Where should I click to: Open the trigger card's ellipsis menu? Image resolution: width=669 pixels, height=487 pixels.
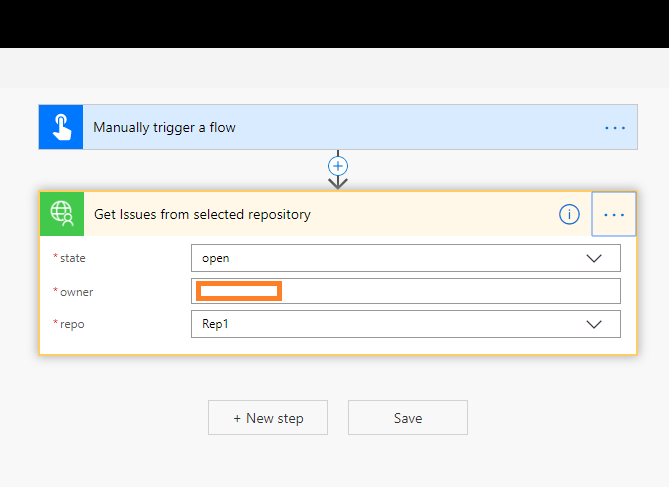(x=615, y=128)
